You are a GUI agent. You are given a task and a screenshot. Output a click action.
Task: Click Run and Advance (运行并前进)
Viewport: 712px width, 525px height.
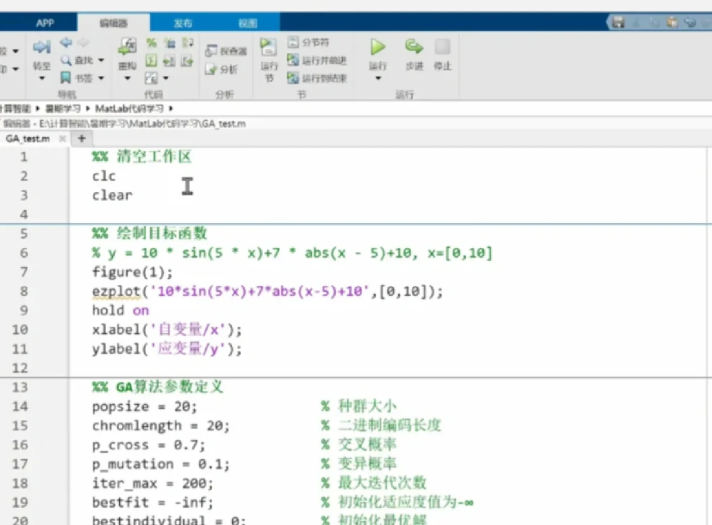(x=316, y=60)
